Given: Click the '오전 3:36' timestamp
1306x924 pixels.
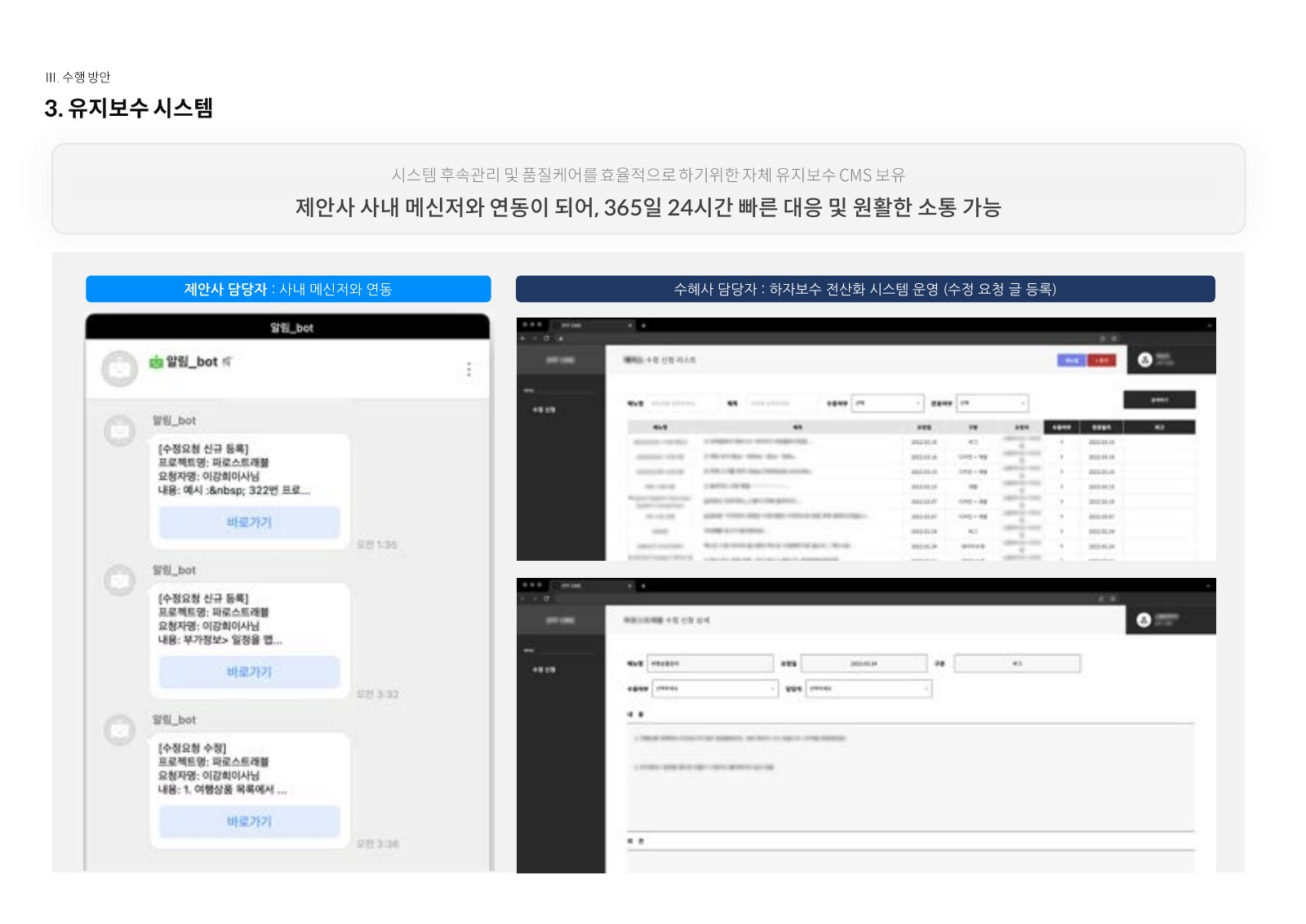Looking at the screenshot, I should [378, 843].
